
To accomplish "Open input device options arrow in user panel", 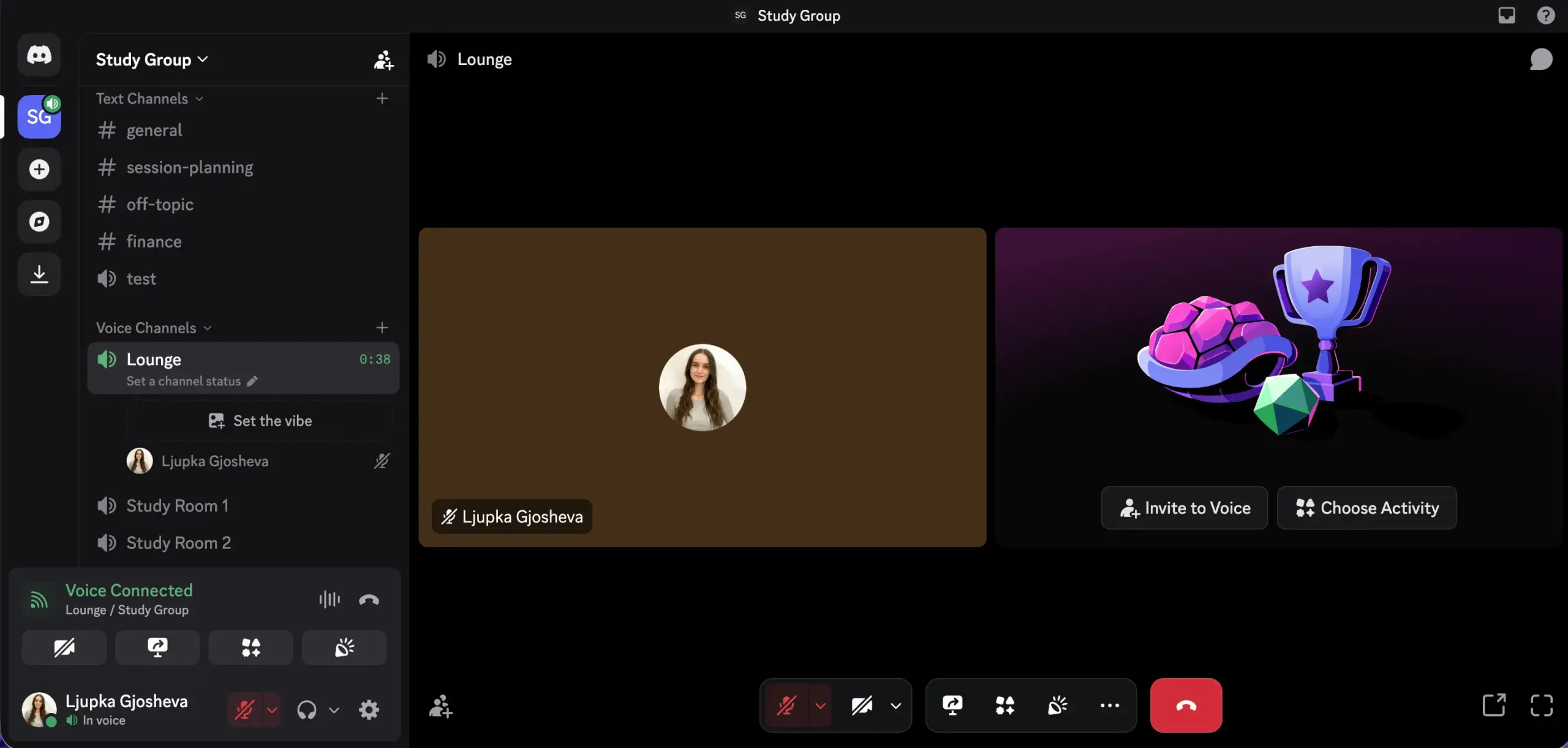I will 272,710.
